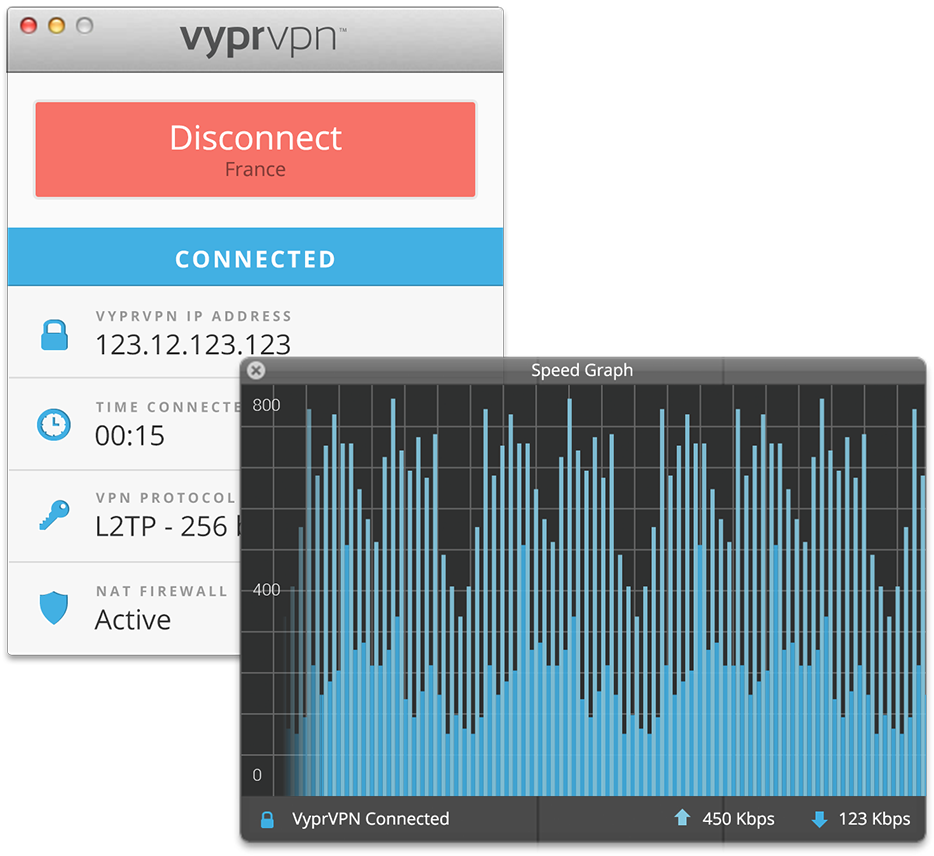934x856 pixels.
Task: Click the 123 Kbps download speed readout
Action: (x=874, y=819)
